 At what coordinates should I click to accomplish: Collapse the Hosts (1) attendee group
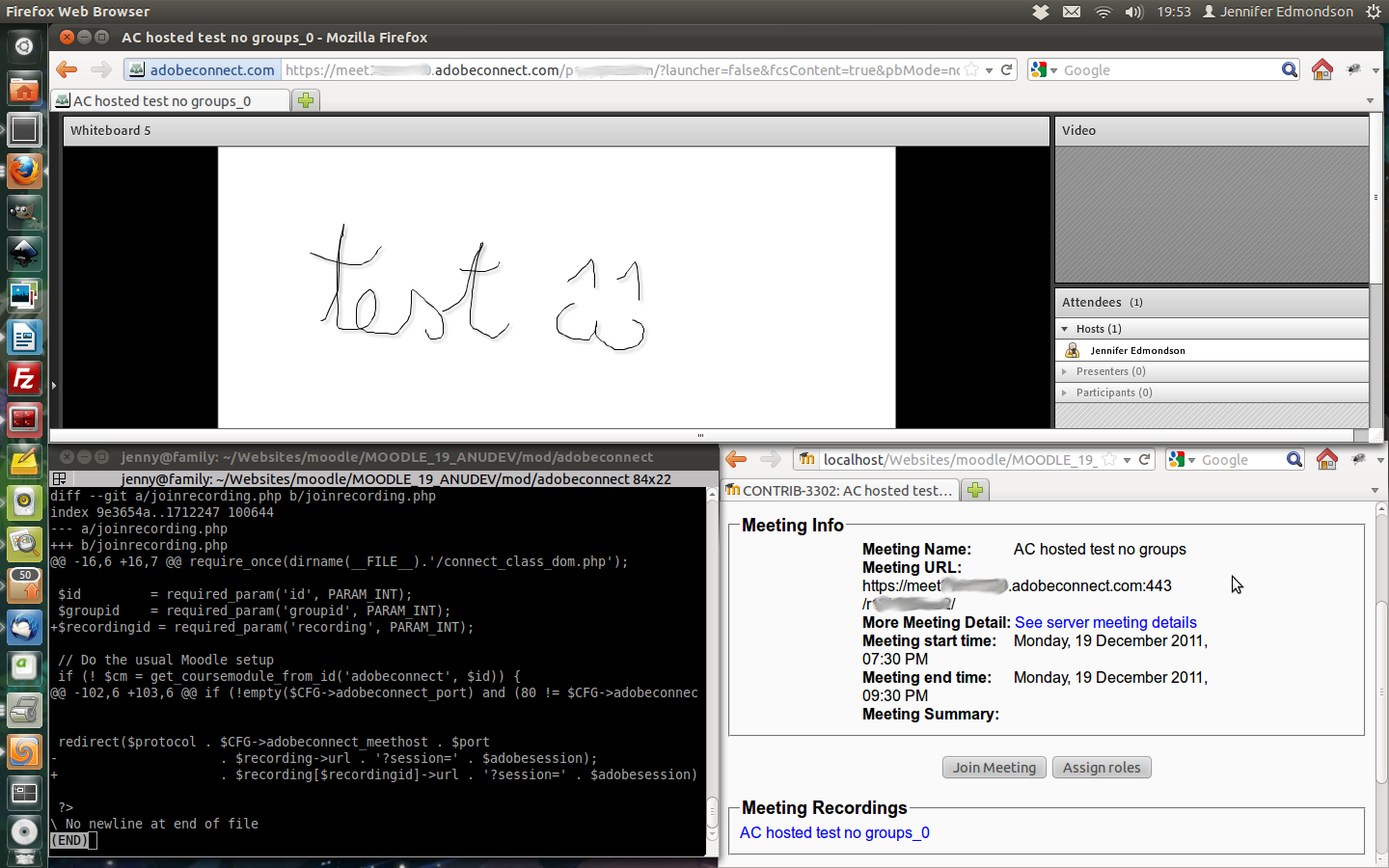click(1065, 329)
